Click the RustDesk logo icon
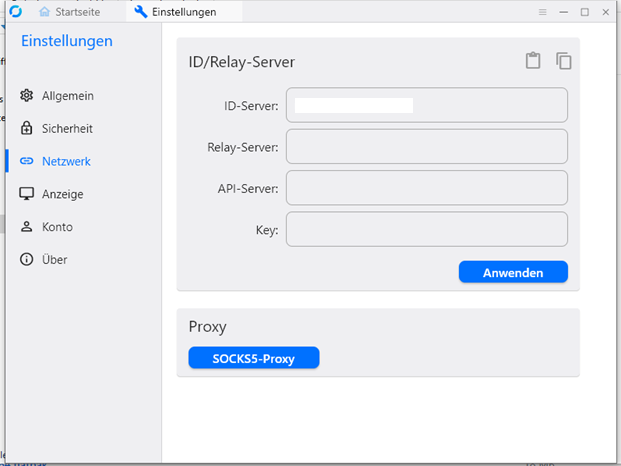Viewport: 621px width, 466px height. (x=14, y=12)
